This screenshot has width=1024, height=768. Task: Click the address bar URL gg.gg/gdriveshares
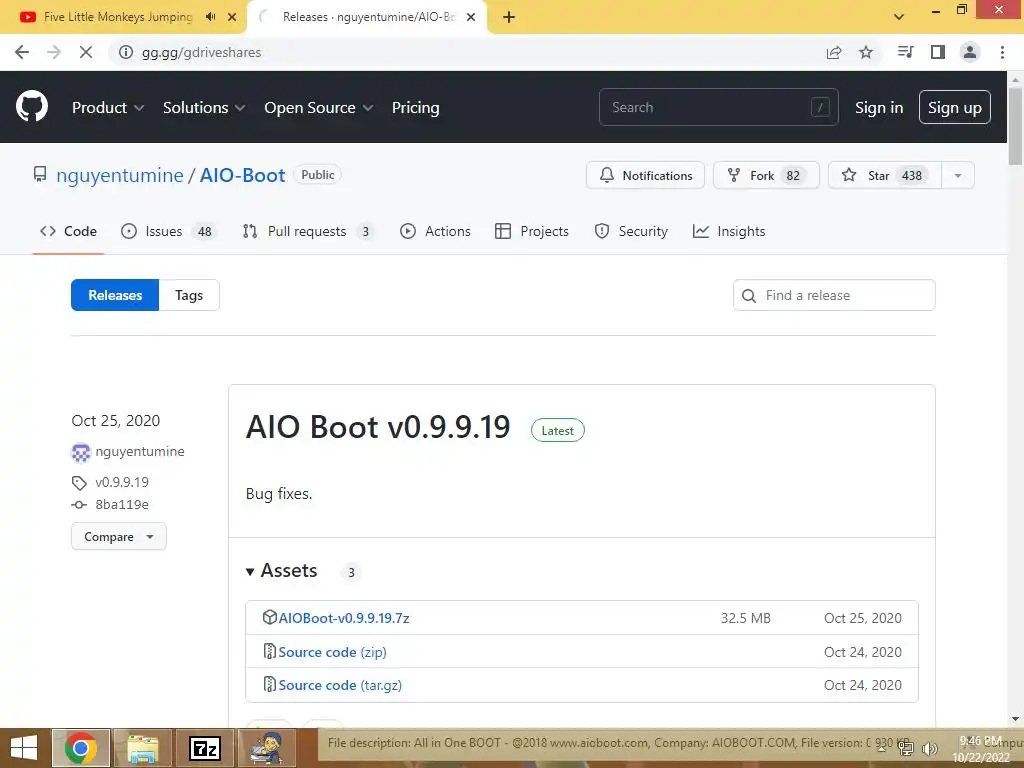coord(201,52)
